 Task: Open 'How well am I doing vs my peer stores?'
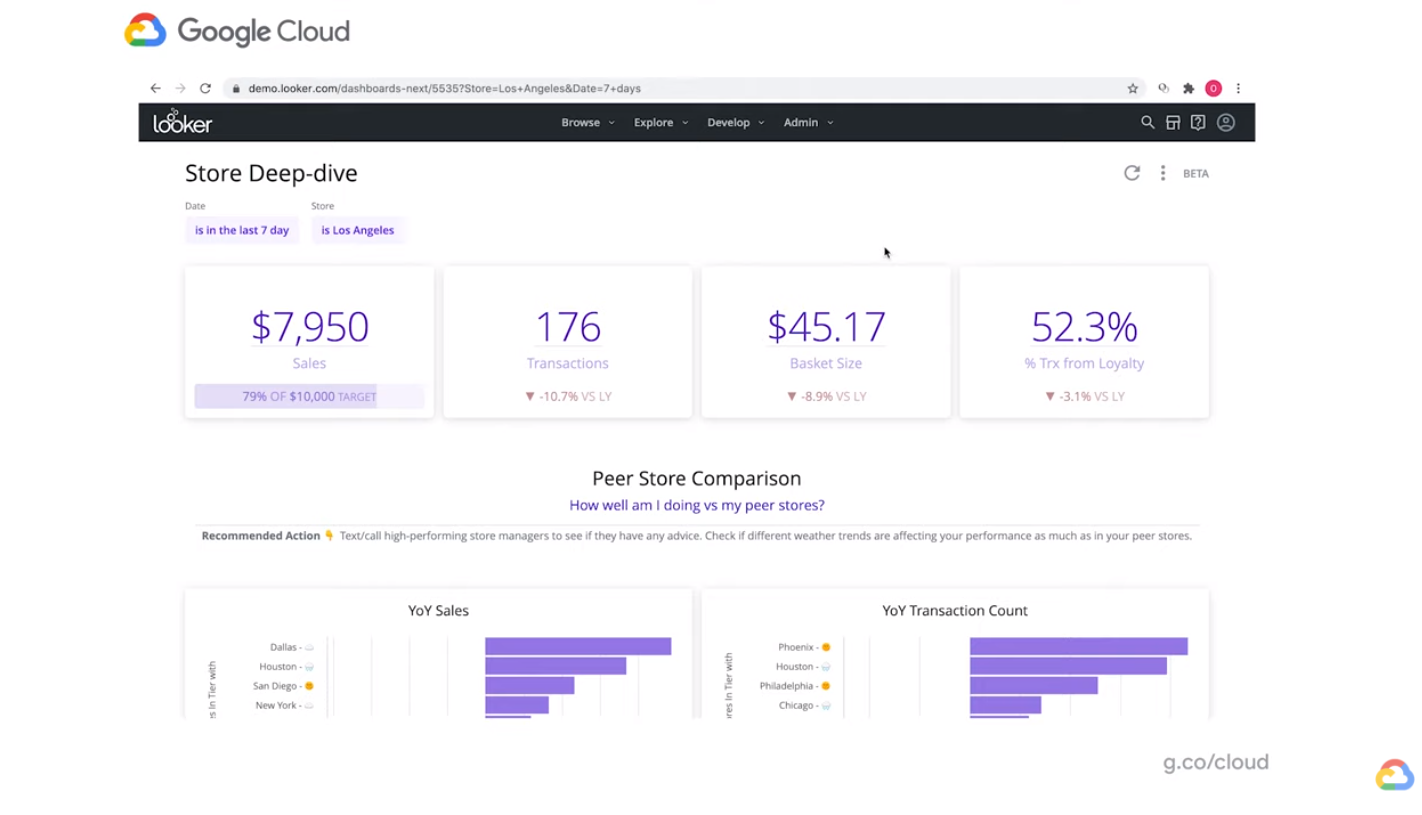696,505
